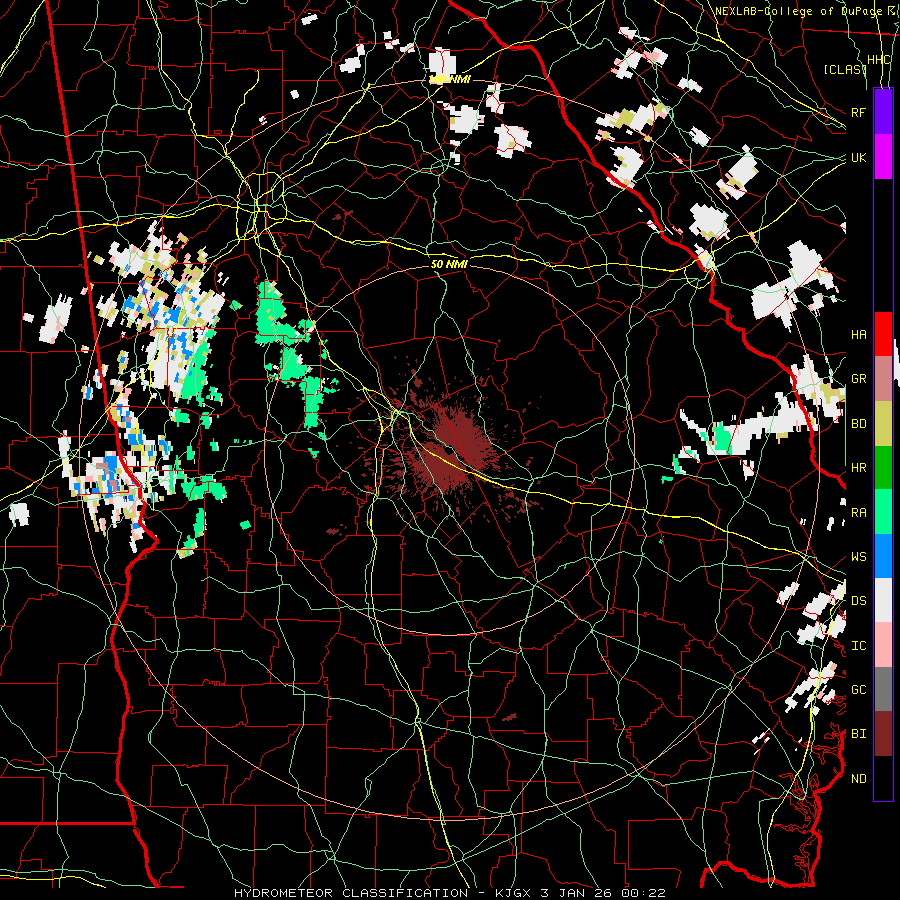Click the light pink IC legend swatch
This screenshot has height=900, width=900.
point(883,645)
